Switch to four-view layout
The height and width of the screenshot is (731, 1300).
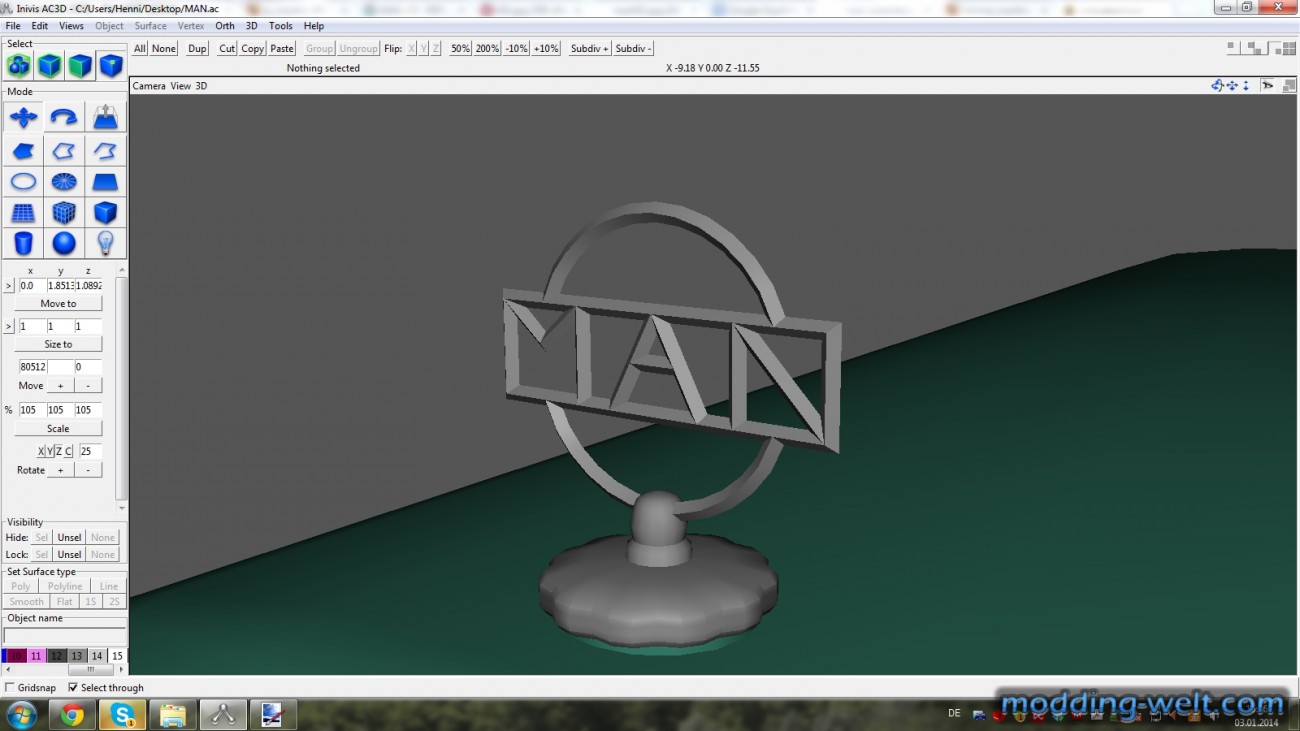[1288, 48]
